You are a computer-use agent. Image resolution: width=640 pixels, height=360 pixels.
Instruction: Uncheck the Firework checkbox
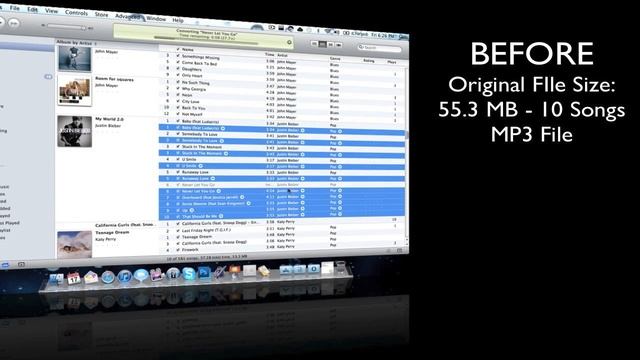point(178,249)
